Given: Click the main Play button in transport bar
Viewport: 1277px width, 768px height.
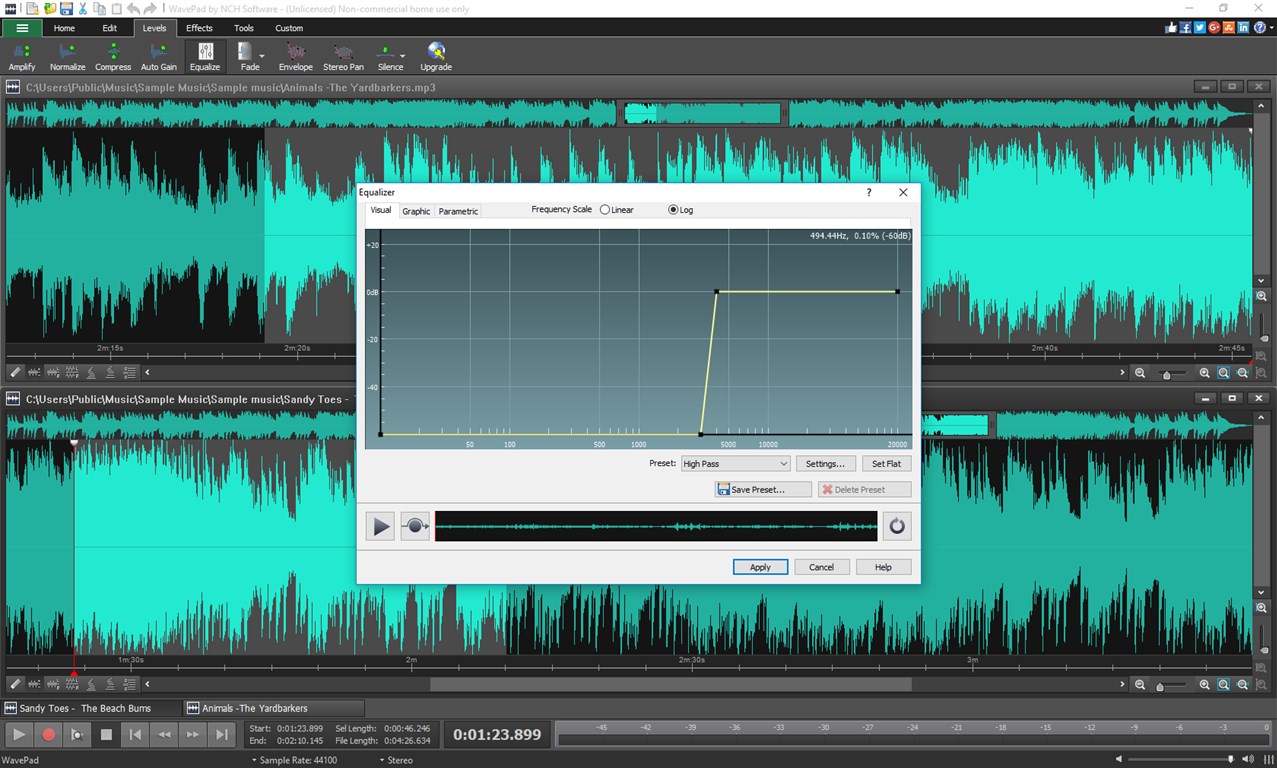Looking at the screenshot, I should click(x=19, y=734).
